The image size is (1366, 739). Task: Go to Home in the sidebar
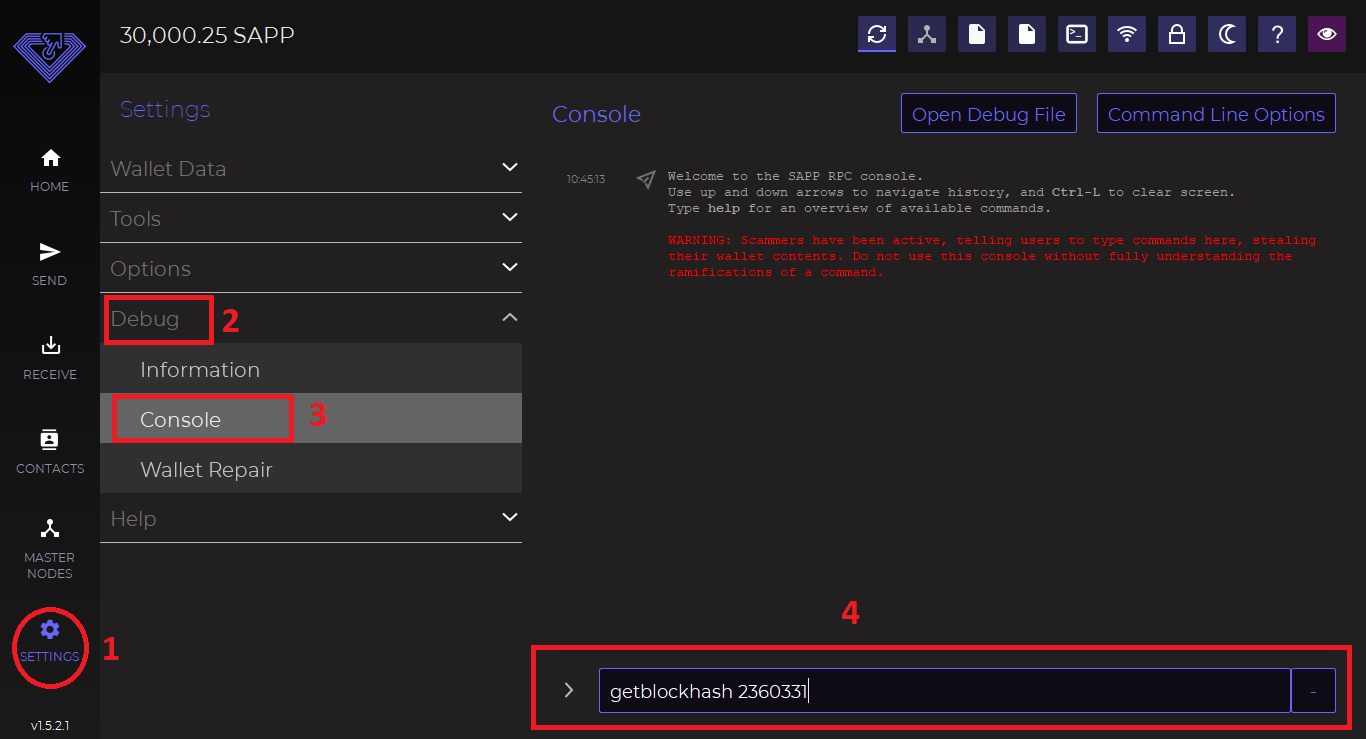(x=50, y=169)
